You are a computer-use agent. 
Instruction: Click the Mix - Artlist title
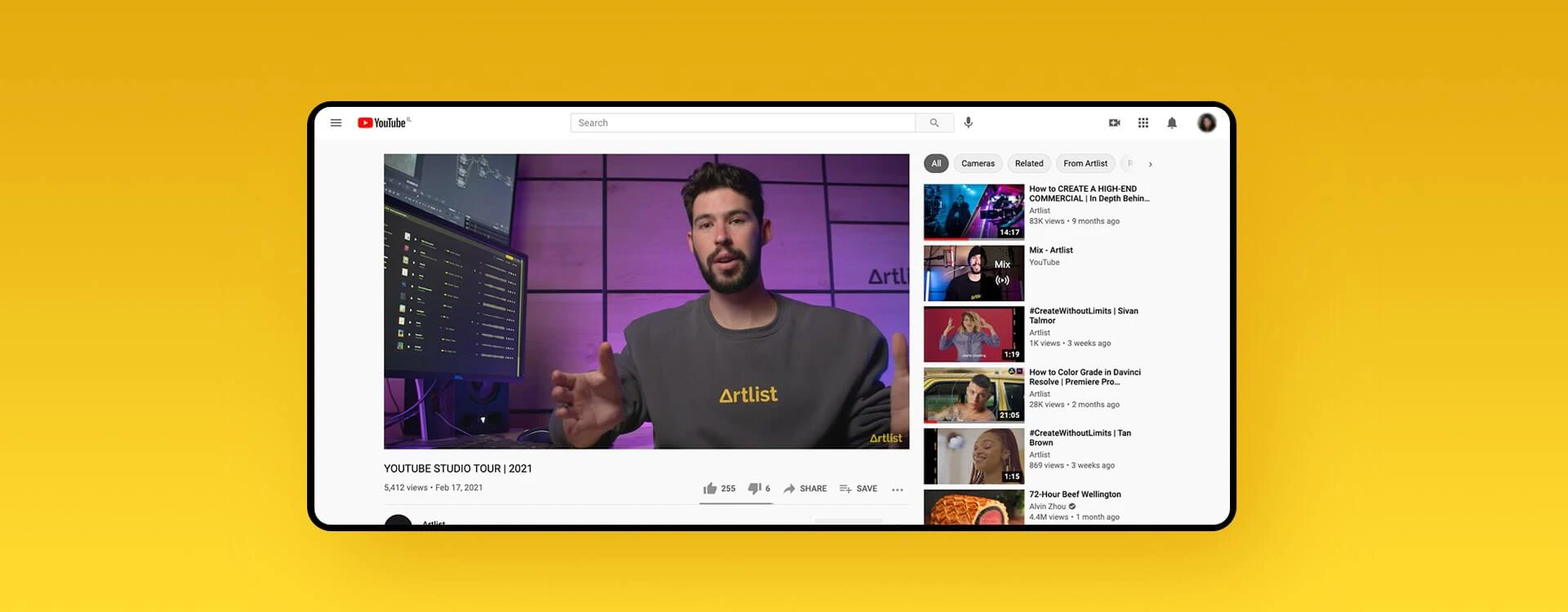click(x=1051, y=251)
